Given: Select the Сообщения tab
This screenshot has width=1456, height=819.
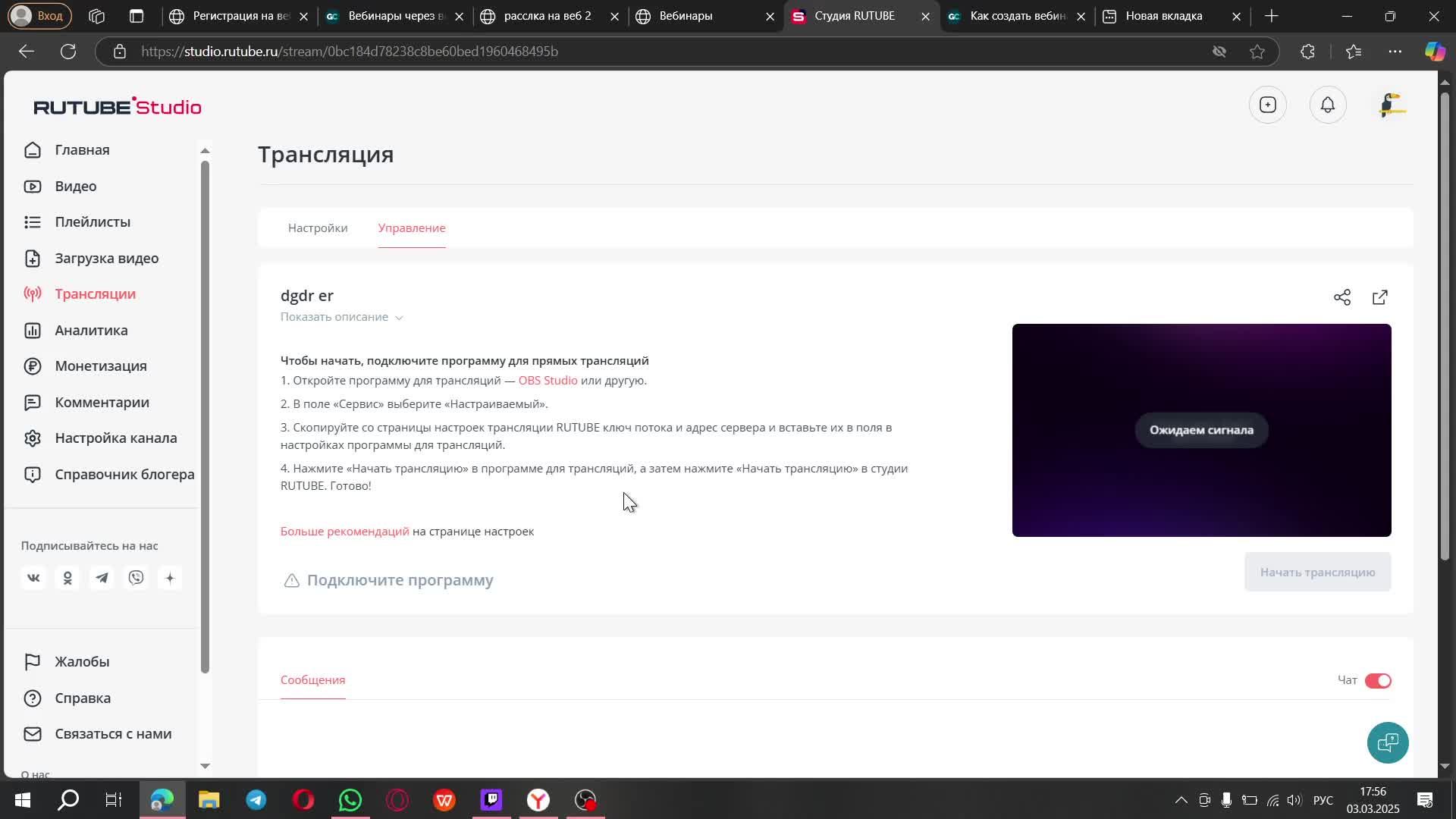Looking at the screenshot, I should 312,680.
